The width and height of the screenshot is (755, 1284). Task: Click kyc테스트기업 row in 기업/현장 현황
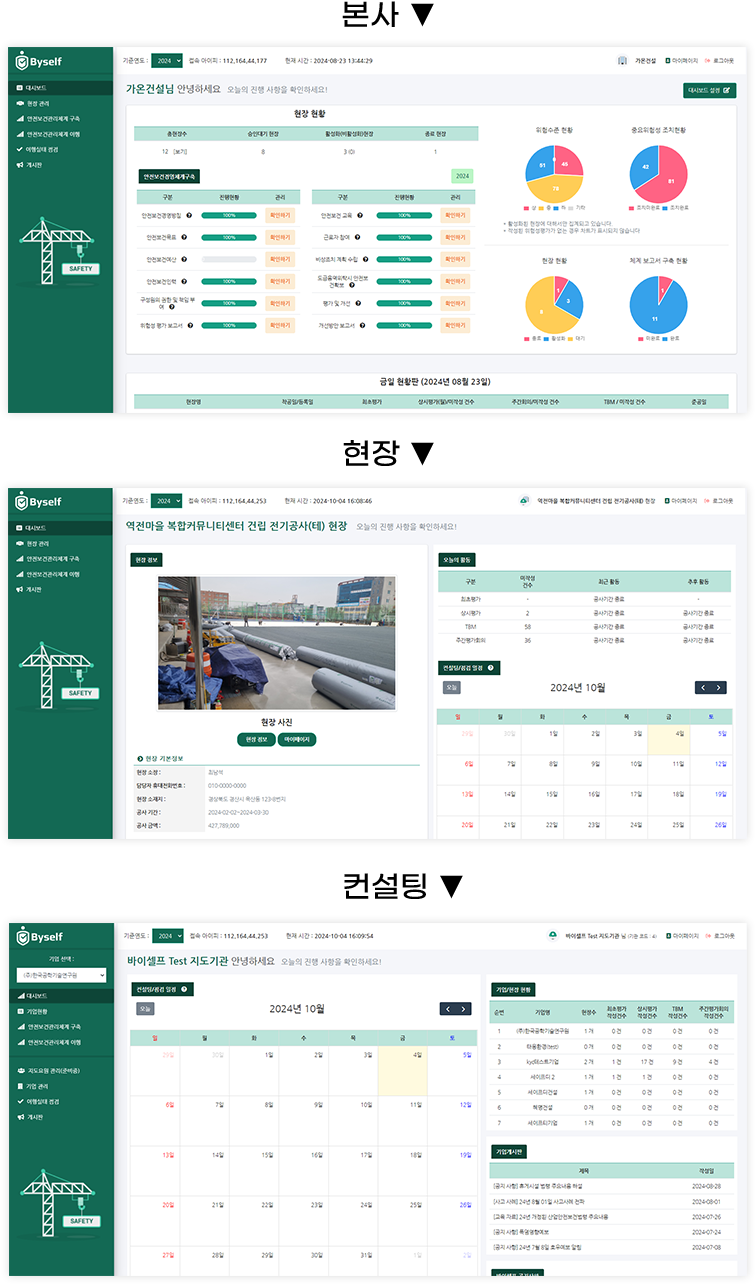click(x=614, y=1061)
